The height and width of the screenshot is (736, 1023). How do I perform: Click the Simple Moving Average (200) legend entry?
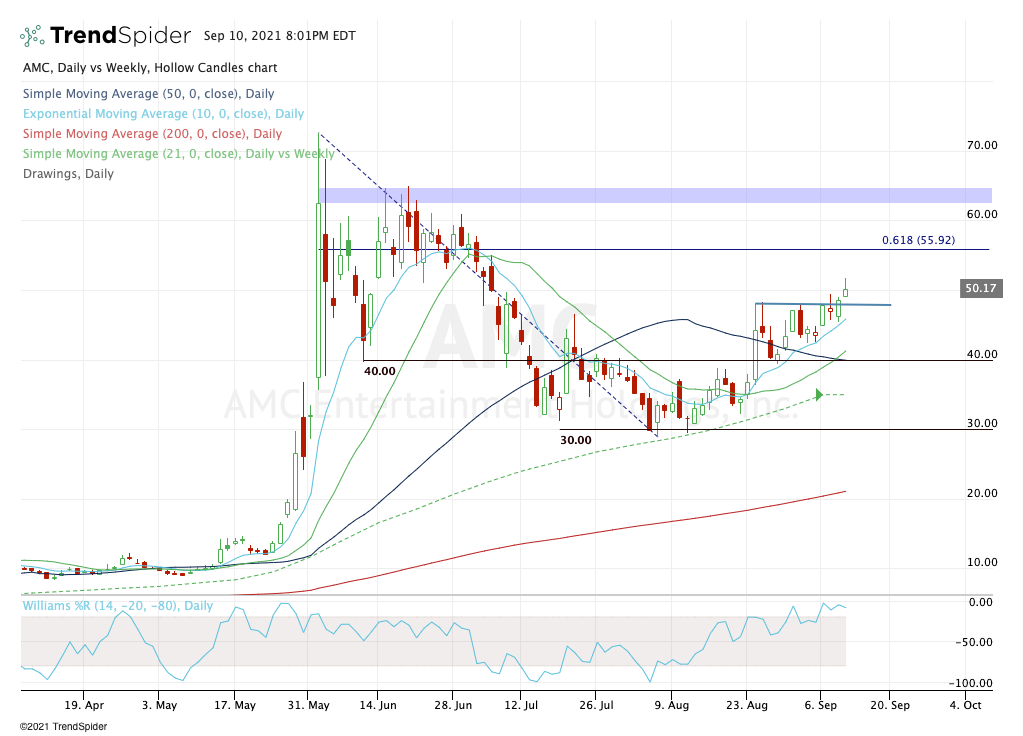tap(153, 134)
